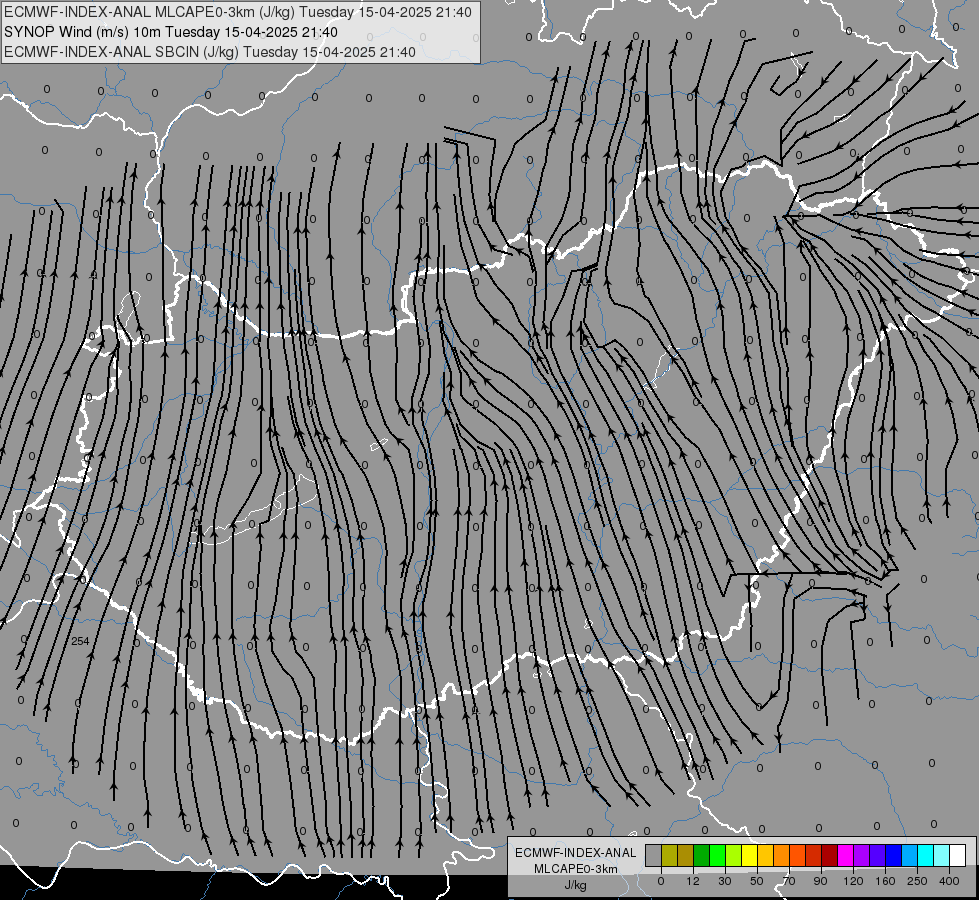Select the 30 value on legend scale
Viewport: 979px width, 900px height.
click(725, 881)
